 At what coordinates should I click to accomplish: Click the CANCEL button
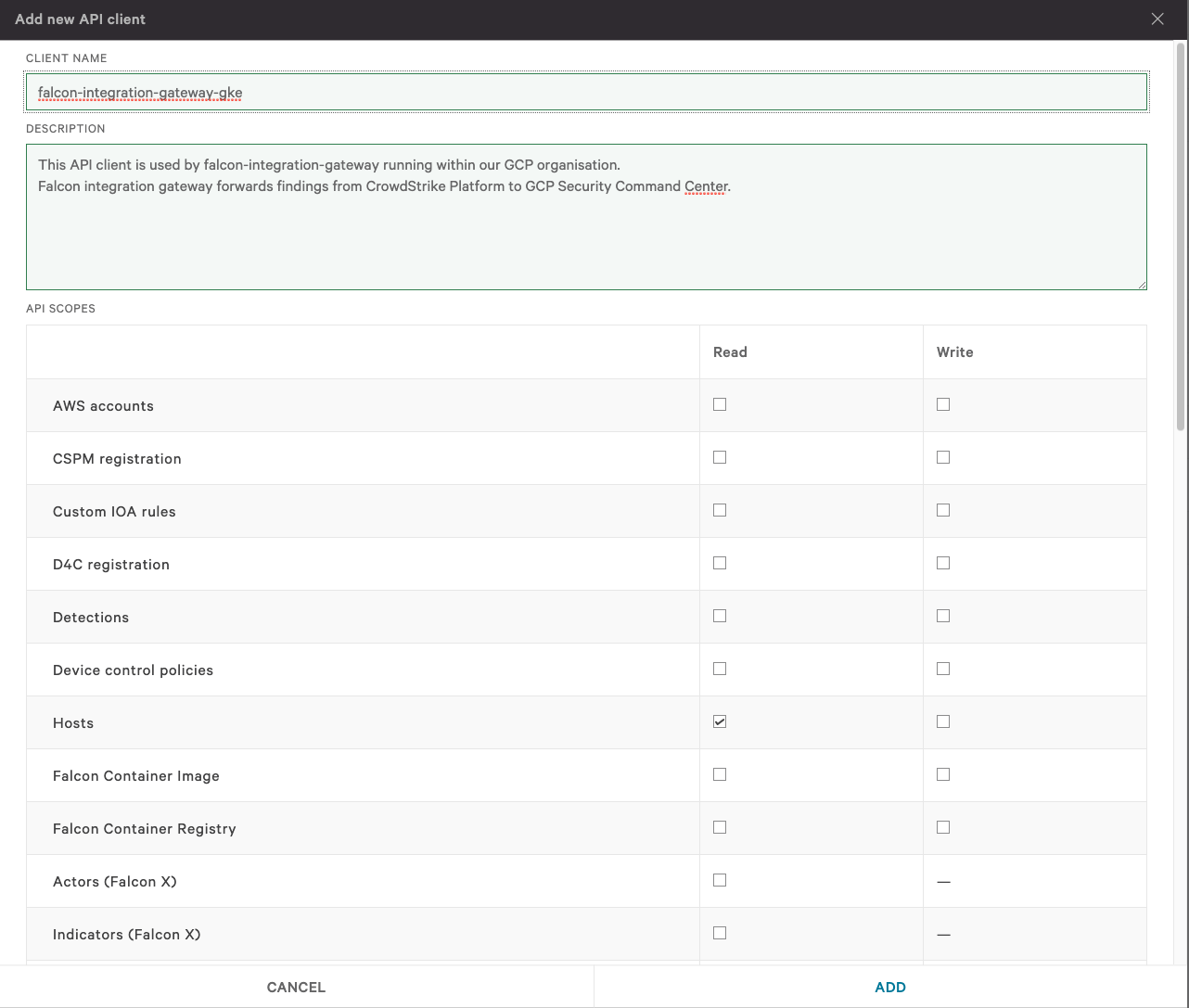[x=296, y=987]
